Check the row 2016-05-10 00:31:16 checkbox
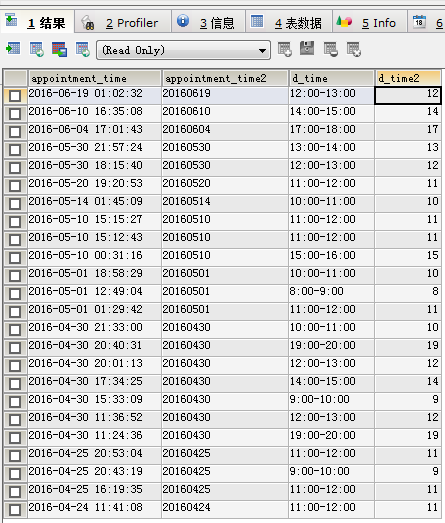This screenshot has width=445, height=523. pyautogui.click(x=15, y=258)
